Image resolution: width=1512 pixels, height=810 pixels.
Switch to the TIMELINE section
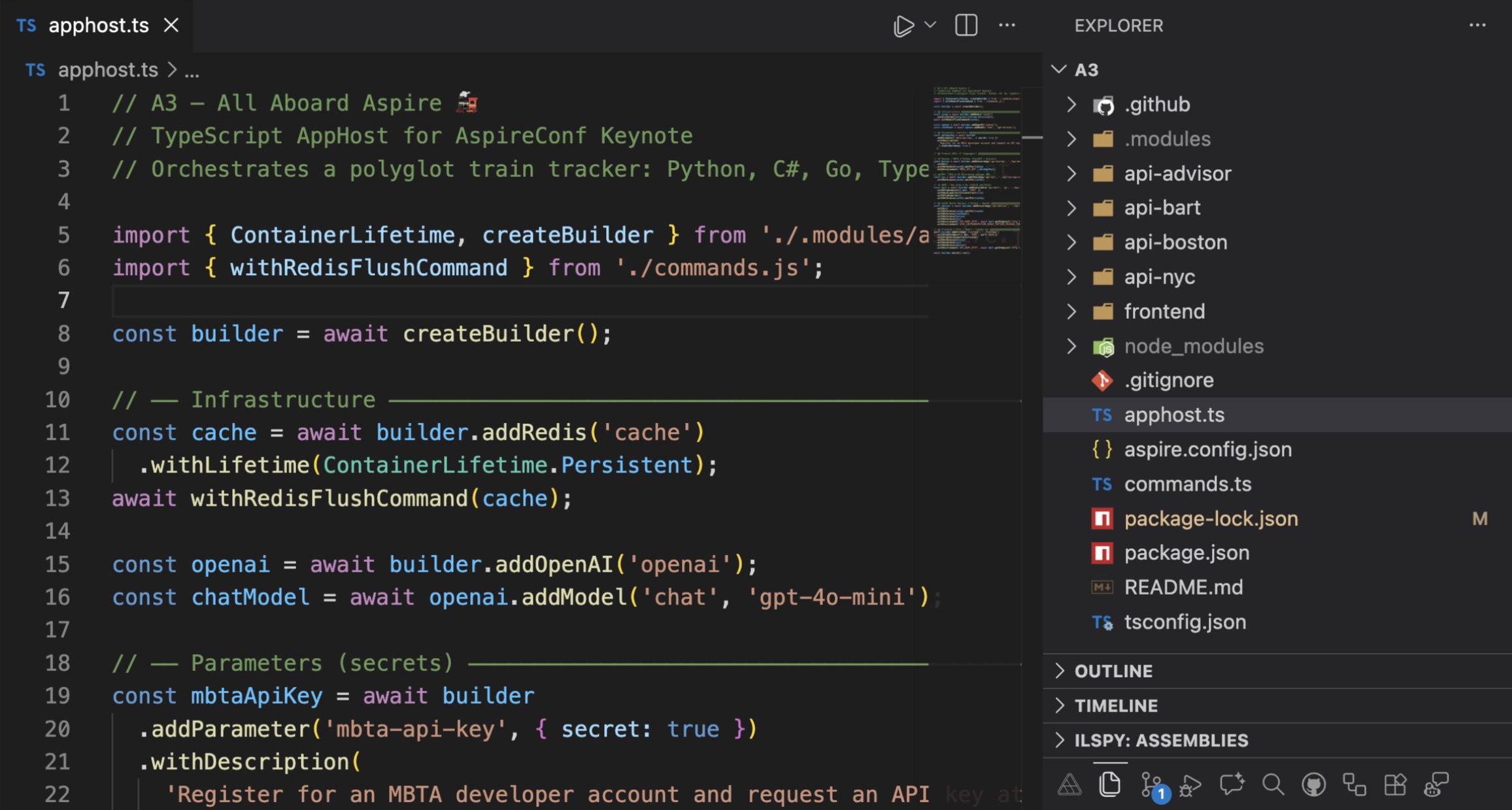1115,705
